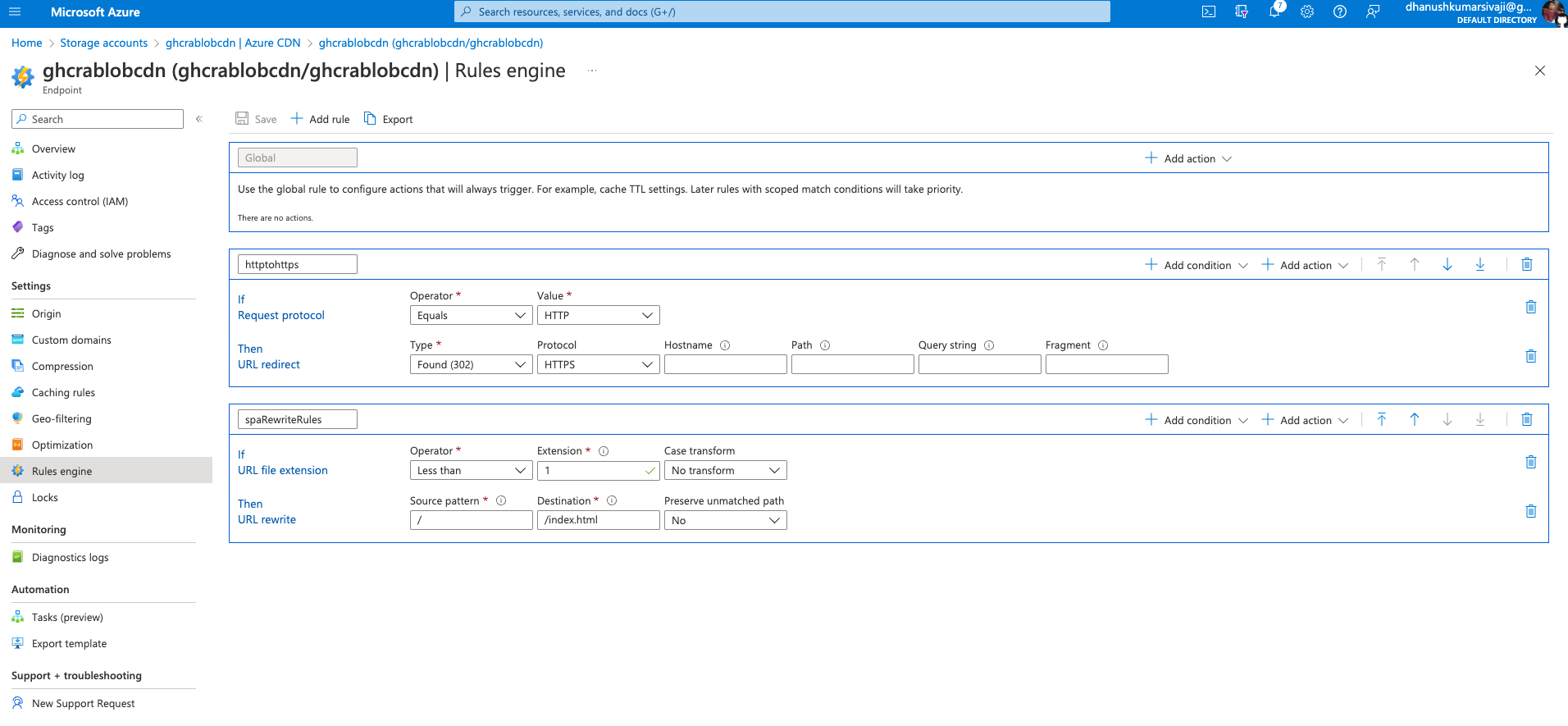The height and width of the screenshot is (726, 1568).
Task: Expand Add action for spaRewriteRules rule
Action: pyautogui.click(x=1305, y=420)
